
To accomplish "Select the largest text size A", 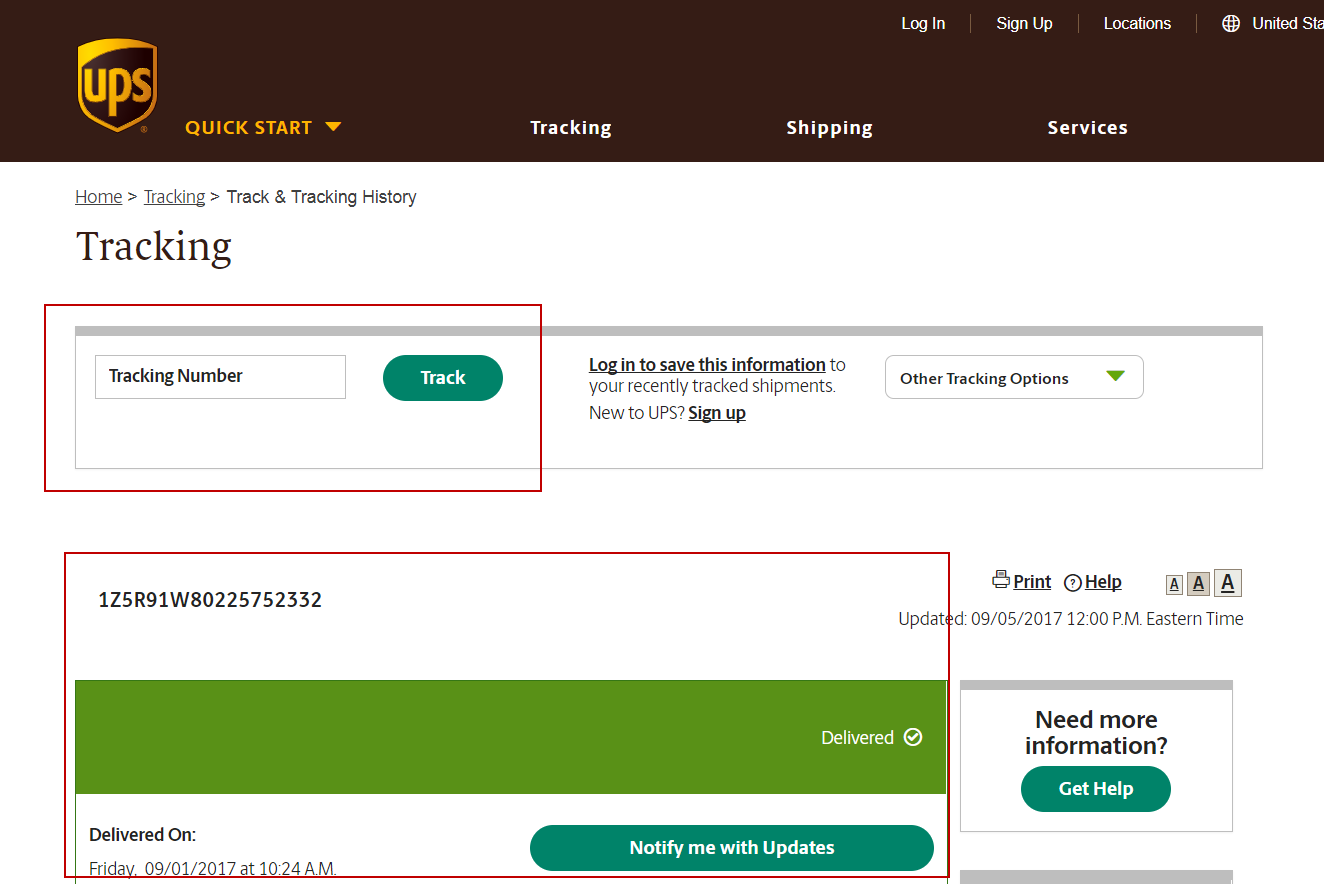I will 1228,583.
